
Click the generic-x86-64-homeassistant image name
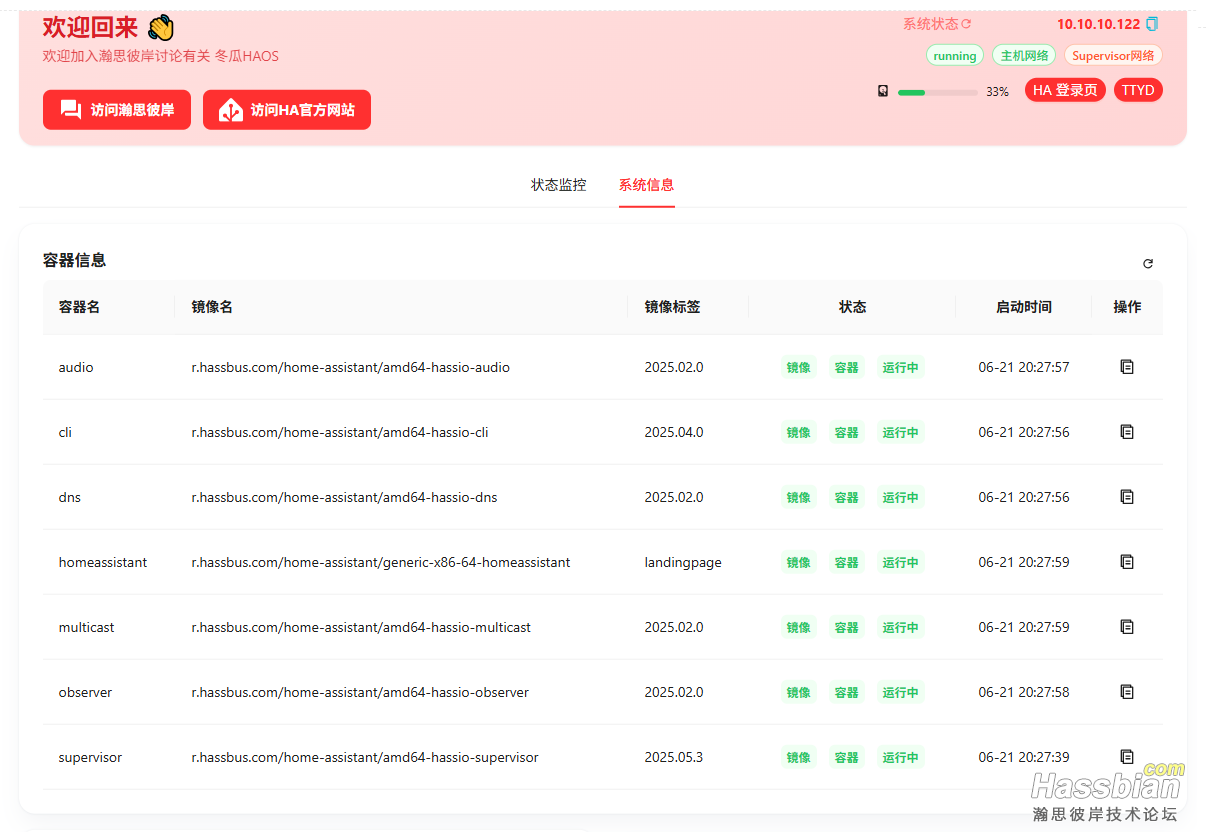click(x=381, y=562)
